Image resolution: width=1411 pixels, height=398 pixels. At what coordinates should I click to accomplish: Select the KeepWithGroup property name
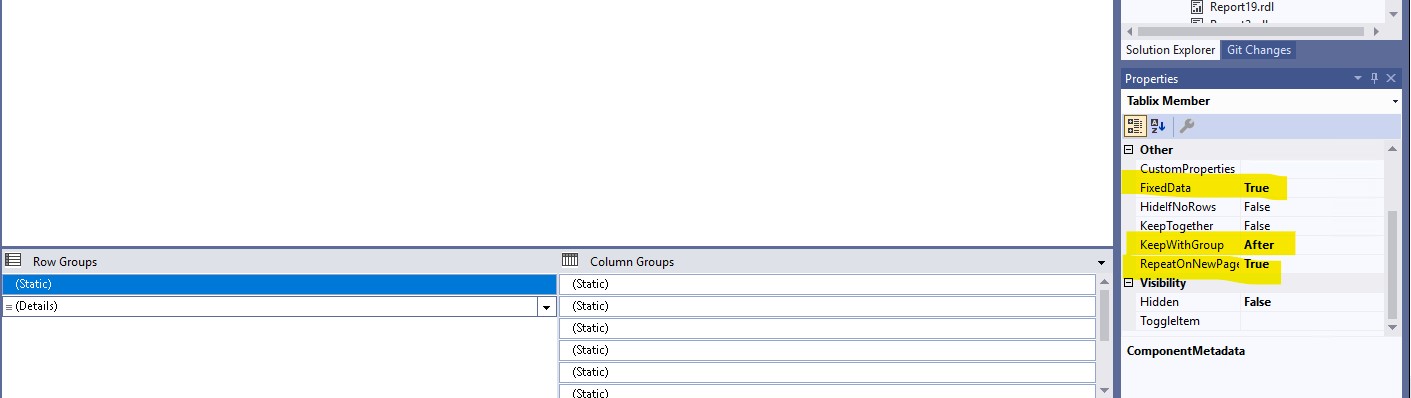pyautogui.click(x=1181, y=245)
